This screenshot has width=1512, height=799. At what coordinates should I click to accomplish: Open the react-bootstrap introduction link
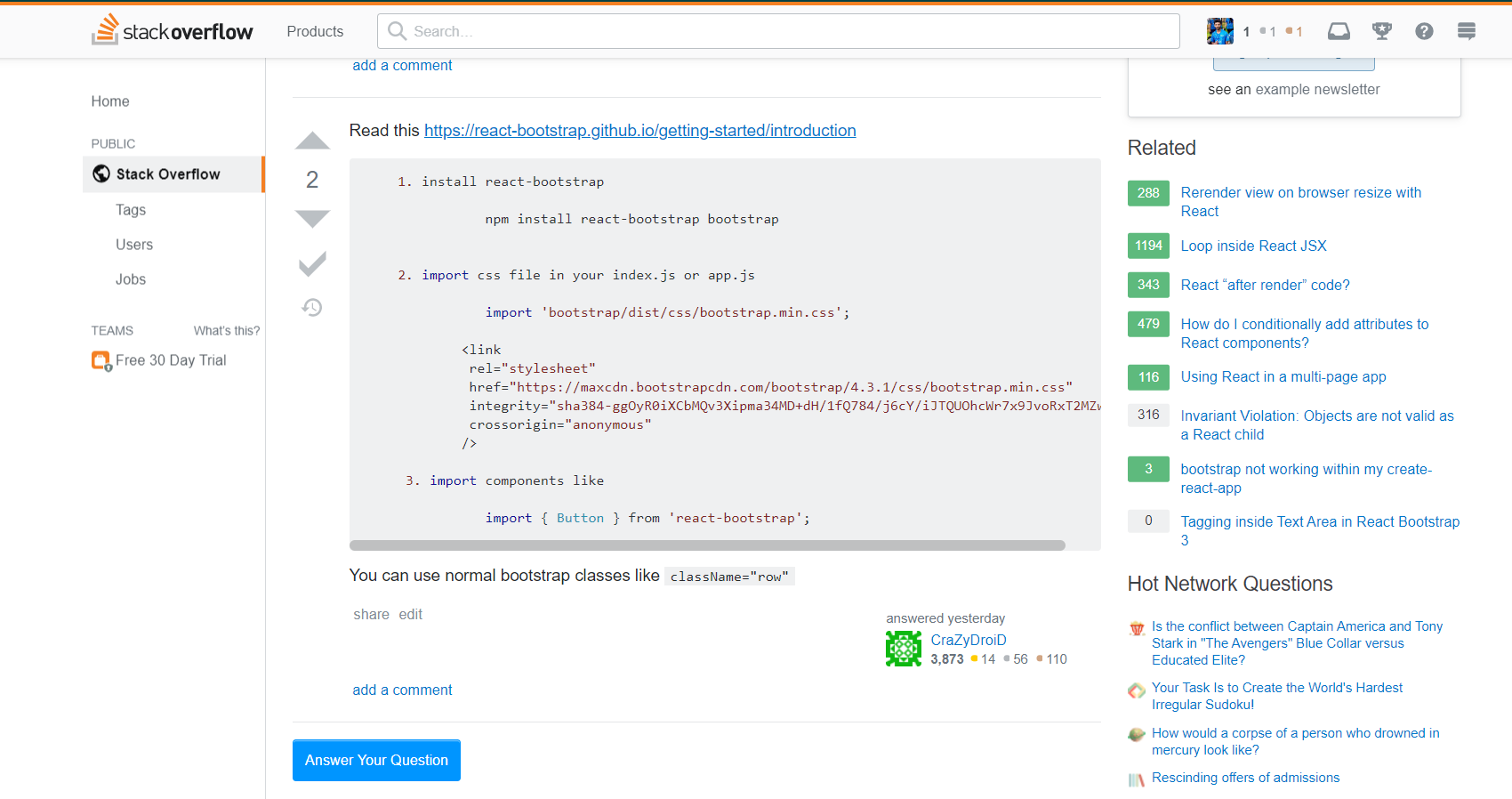point(639,131)
